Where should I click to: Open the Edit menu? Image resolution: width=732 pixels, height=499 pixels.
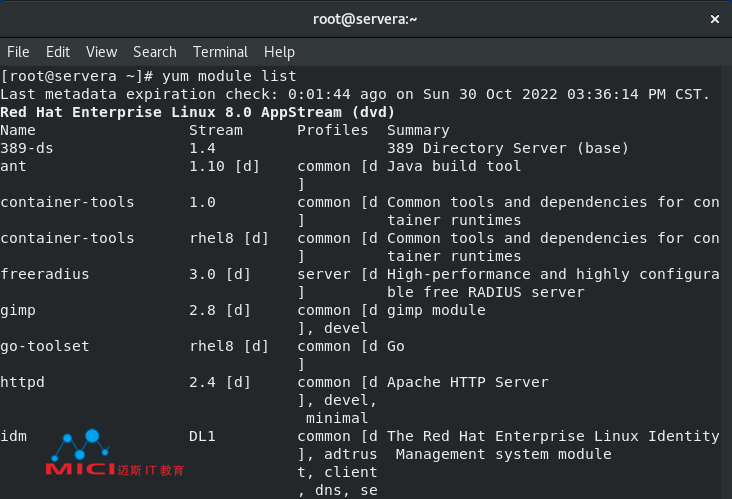58,52
